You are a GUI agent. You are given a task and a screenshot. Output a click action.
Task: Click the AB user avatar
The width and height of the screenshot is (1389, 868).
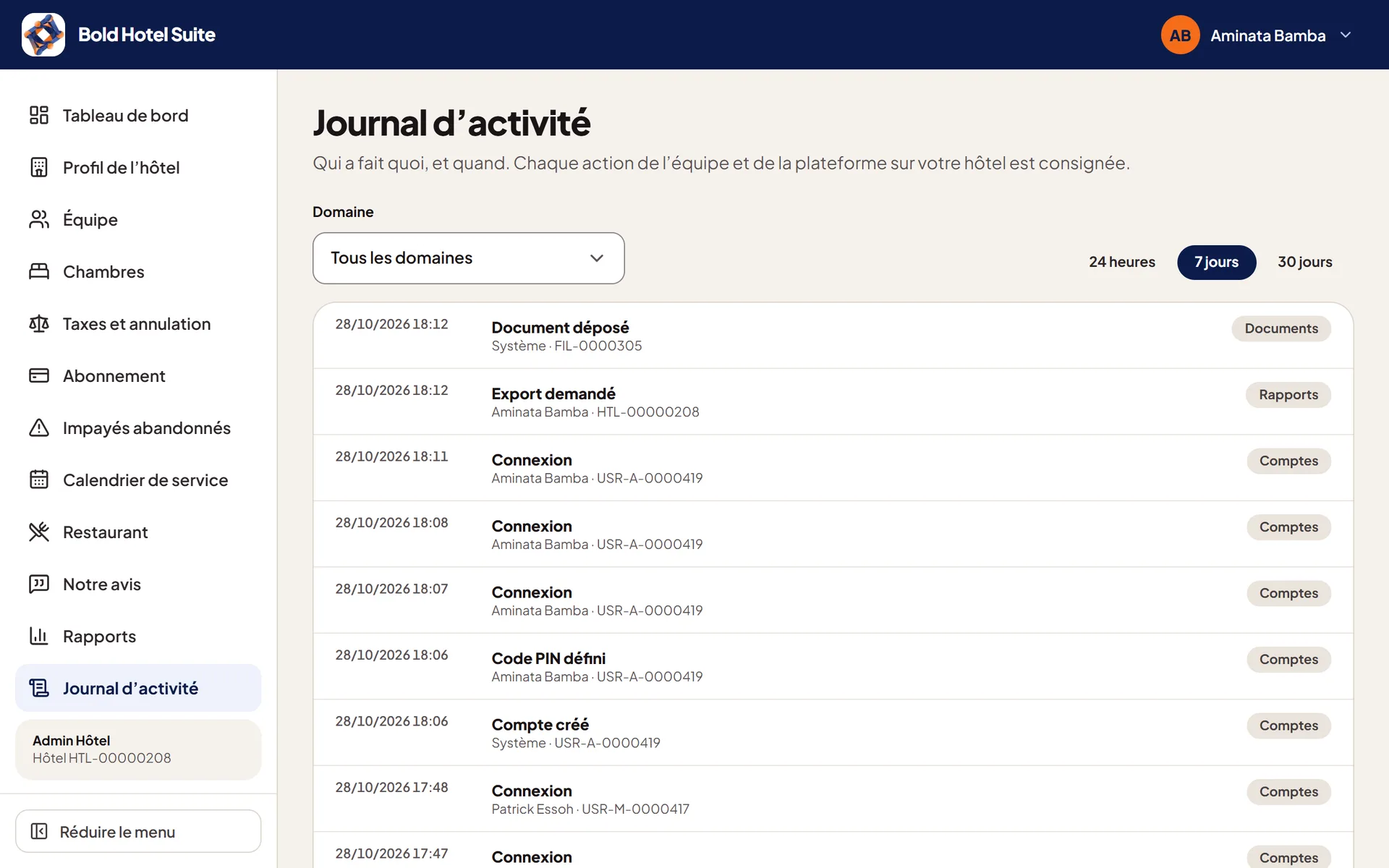point(1180,35)
